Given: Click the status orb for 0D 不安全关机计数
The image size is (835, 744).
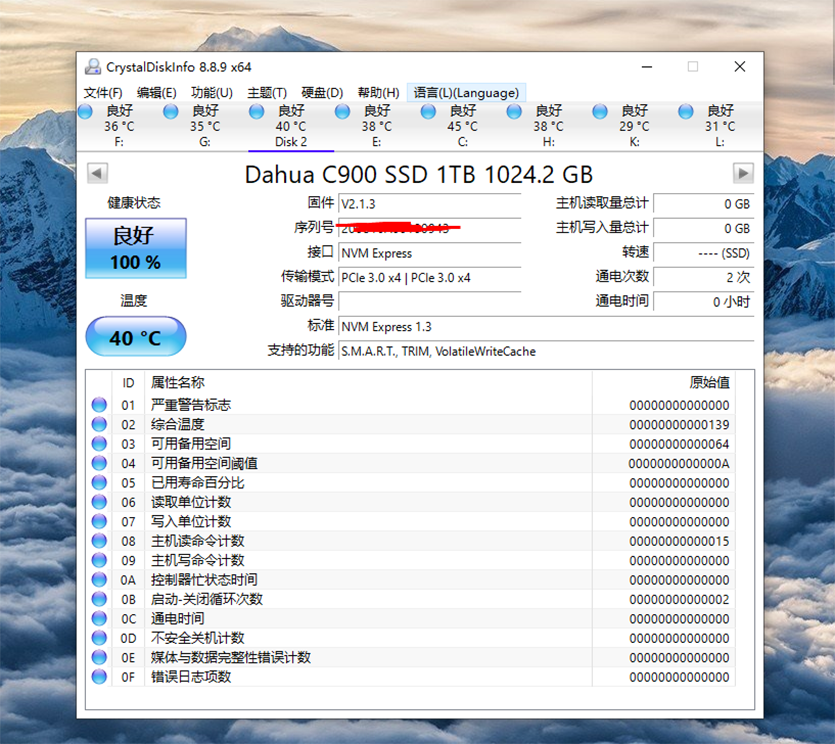Looking at the screenshot, I should 99,638.
